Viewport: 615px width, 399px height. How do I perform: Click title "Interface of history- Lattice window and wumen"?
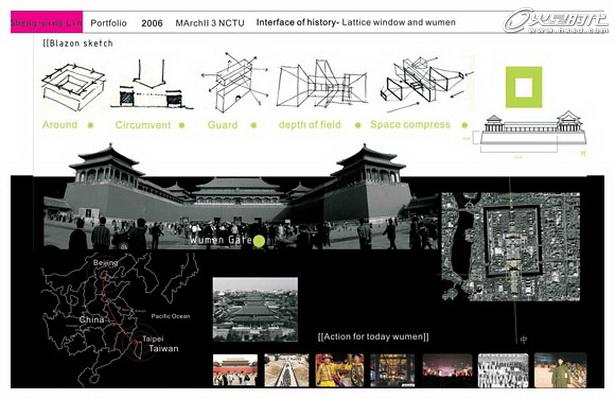coord(356,22)
